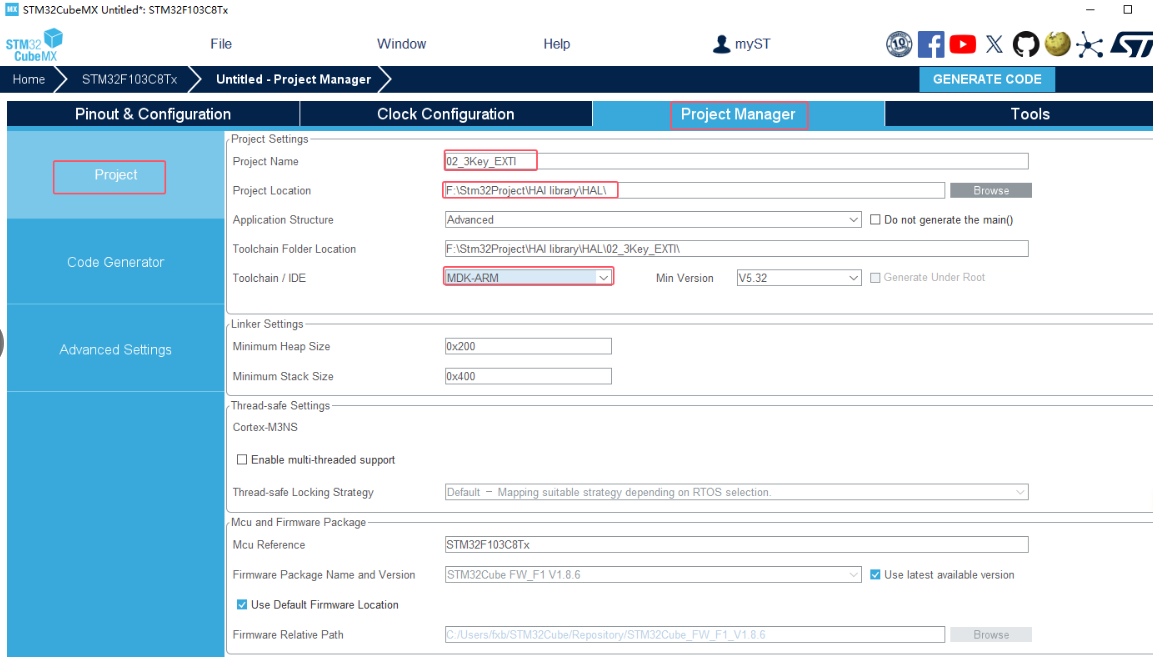Open the GitHub icon link
The width and height of the screenshot is (1153, 657).
1026,44
